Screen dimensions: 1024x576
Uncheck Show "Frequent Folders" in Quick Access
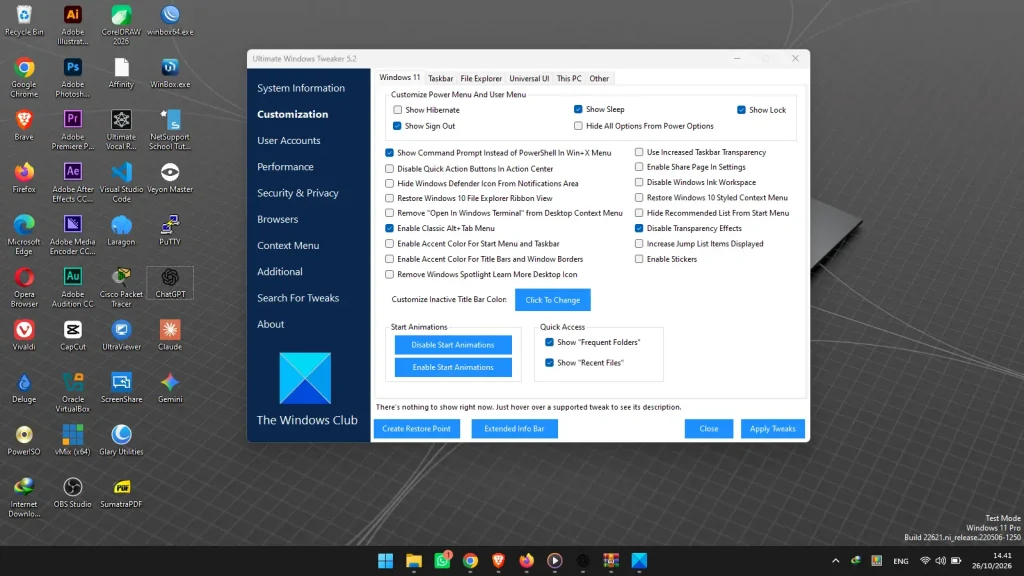549,342
